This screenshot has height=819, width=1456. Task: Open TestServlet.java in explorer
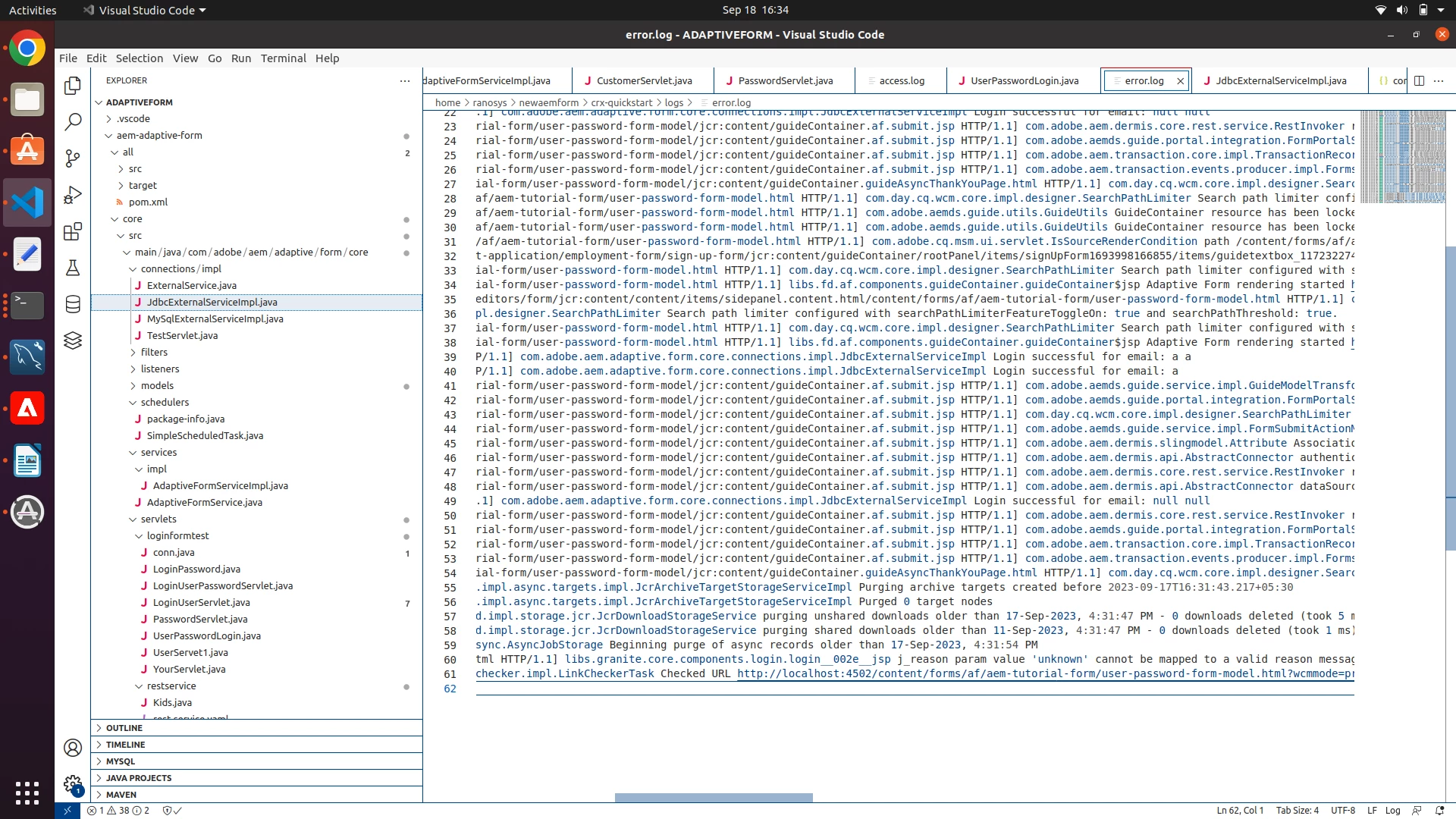tap(182, 335)
